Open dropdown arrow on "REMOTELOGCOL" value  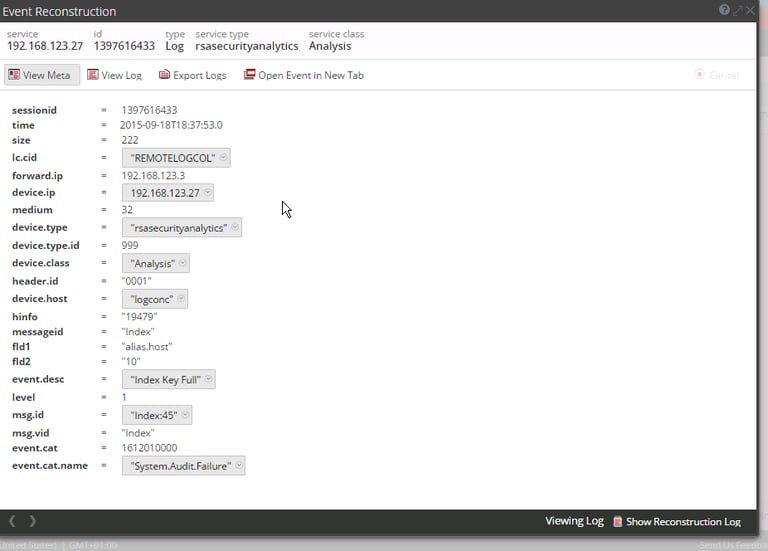[x=223, y=157]
